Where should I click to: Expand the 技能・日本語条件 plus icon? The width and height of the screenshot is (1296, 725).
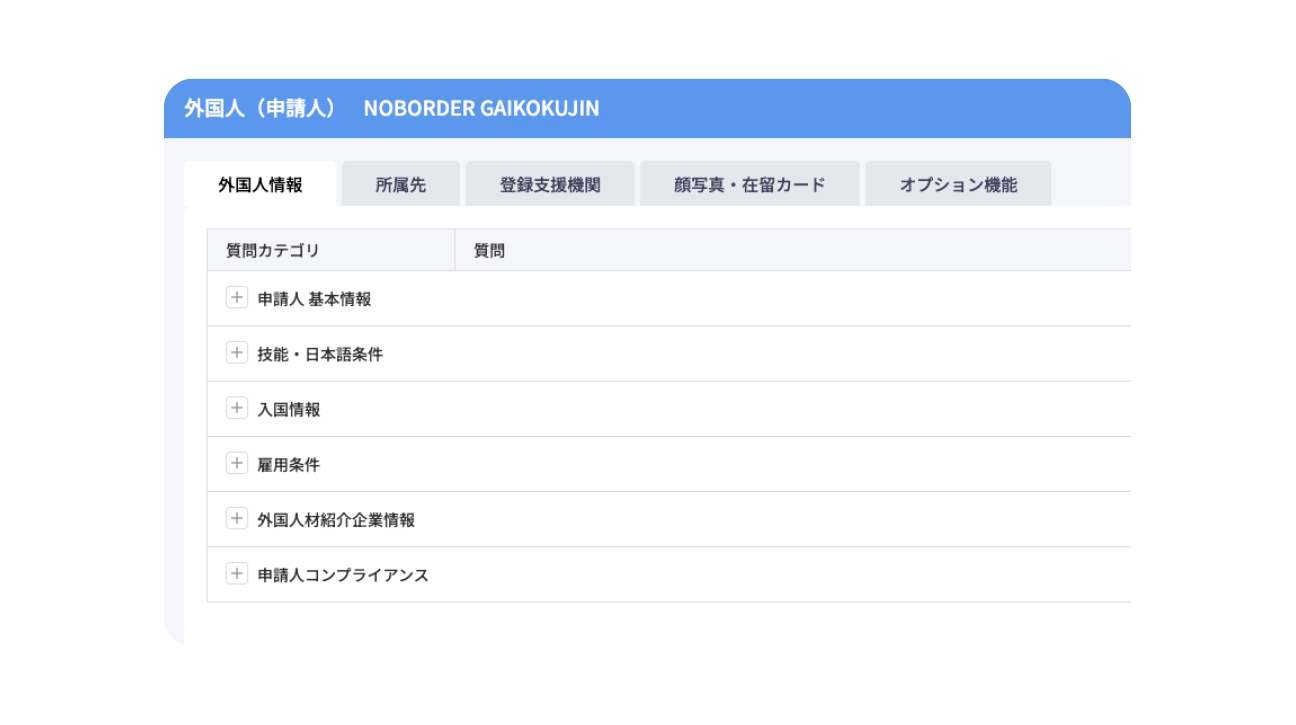pyautogui.click(x=236, y=353)
